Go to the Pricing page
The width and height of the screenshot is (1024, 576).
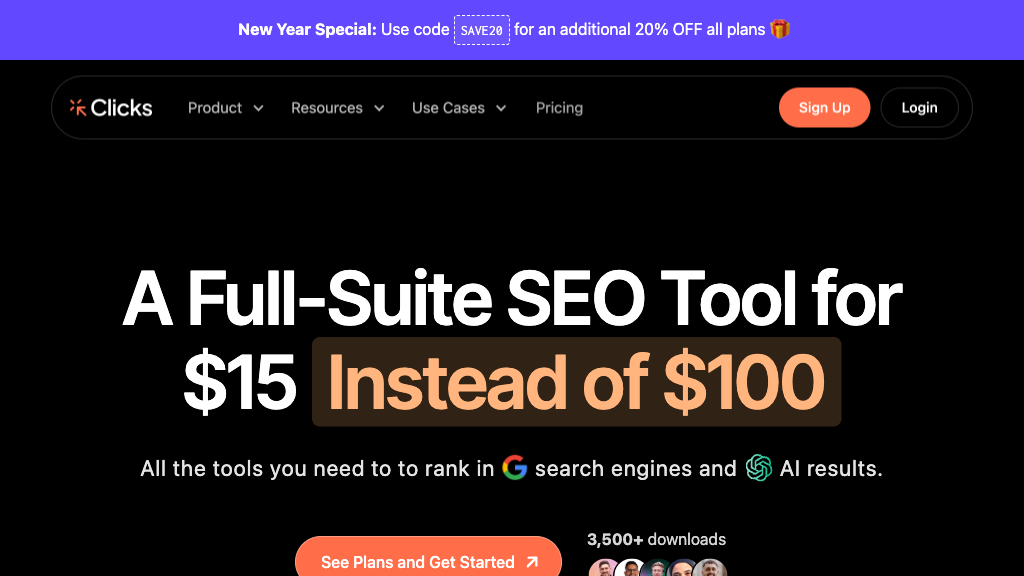tap(559, 108)
